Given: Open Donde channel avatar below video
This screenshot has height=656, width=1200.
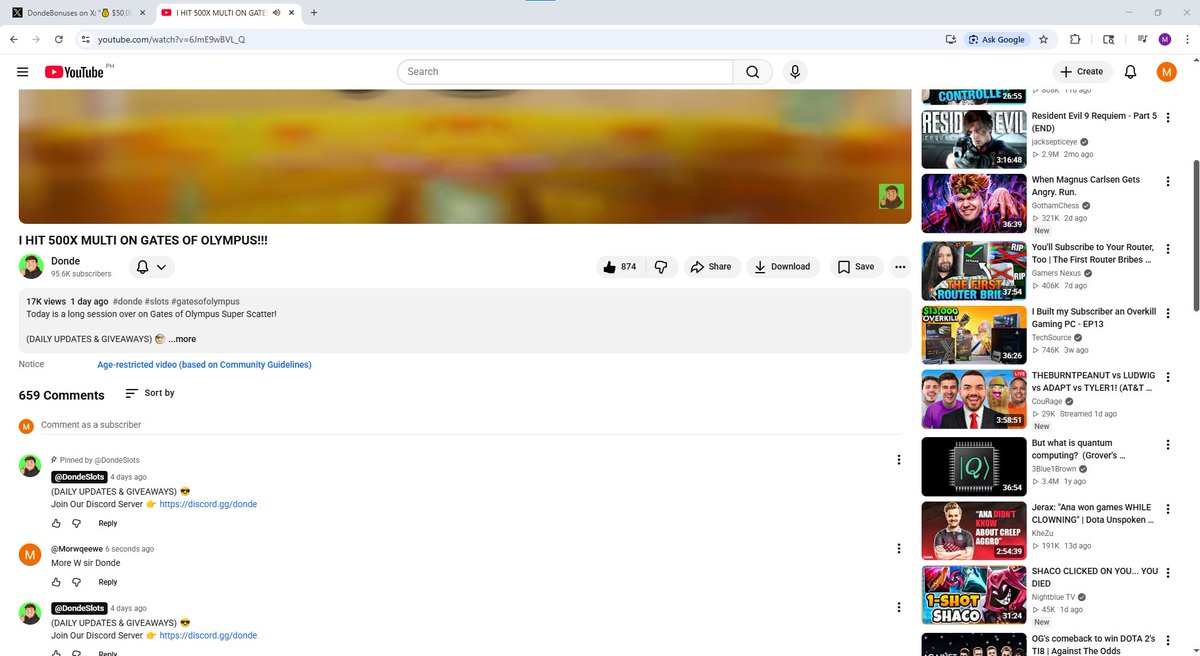Looking at the screenshot, I should 31,266.
